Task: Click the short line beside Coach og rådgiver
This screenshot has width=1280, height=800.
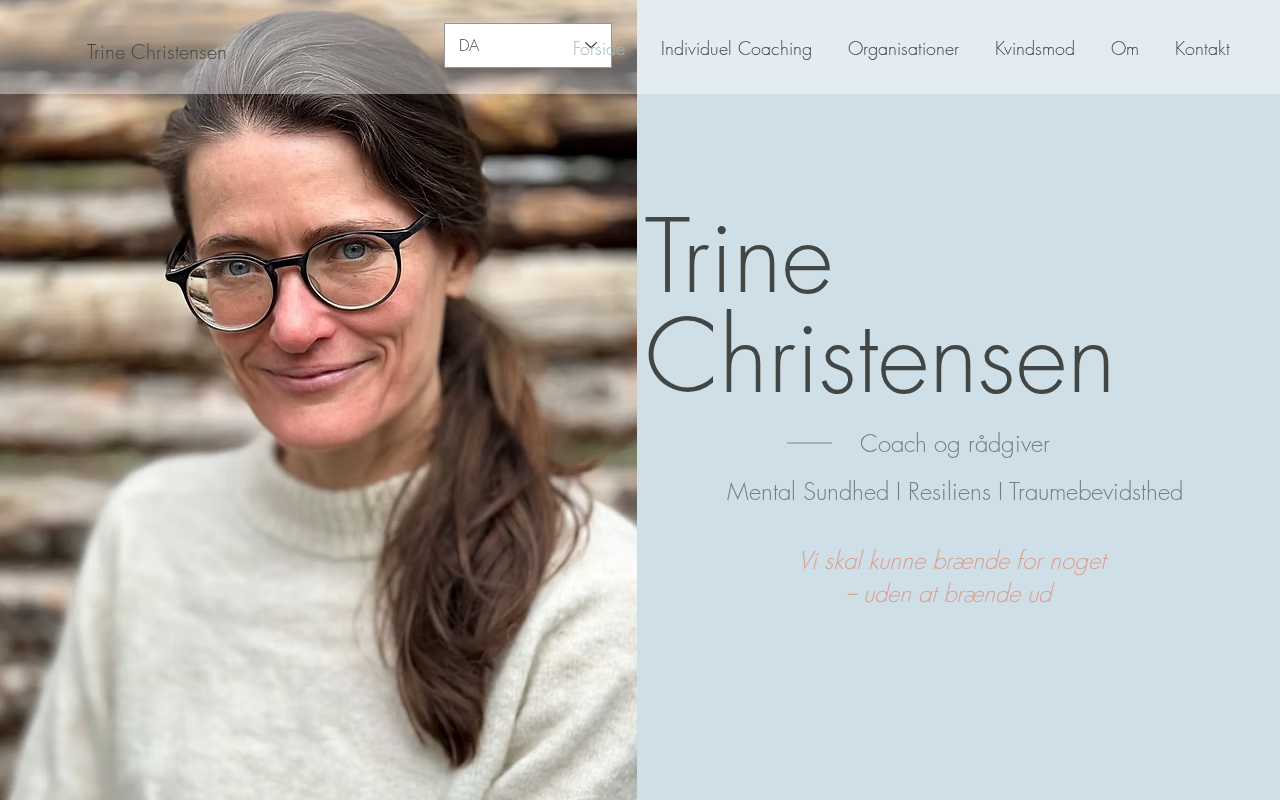Action: tap(809, 443)
